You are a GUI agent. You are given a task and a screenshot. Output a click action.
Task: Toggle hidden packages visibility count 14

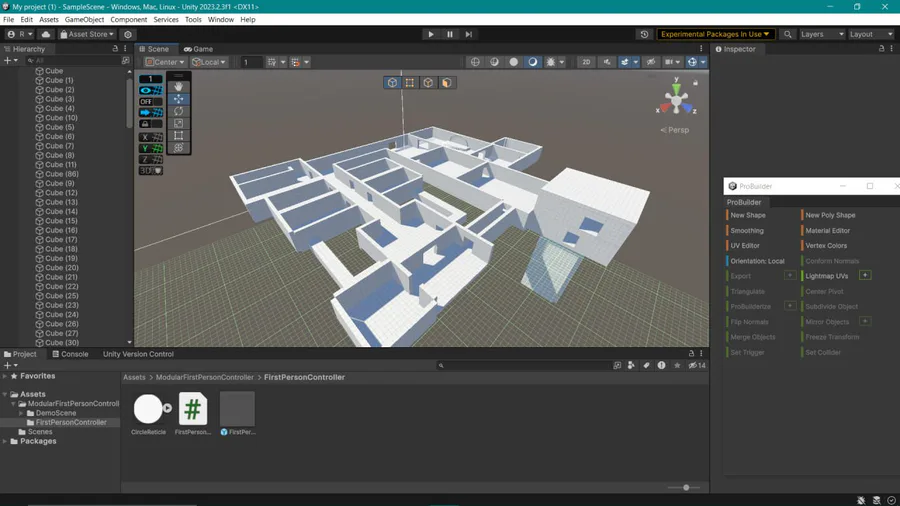[697, 365]
